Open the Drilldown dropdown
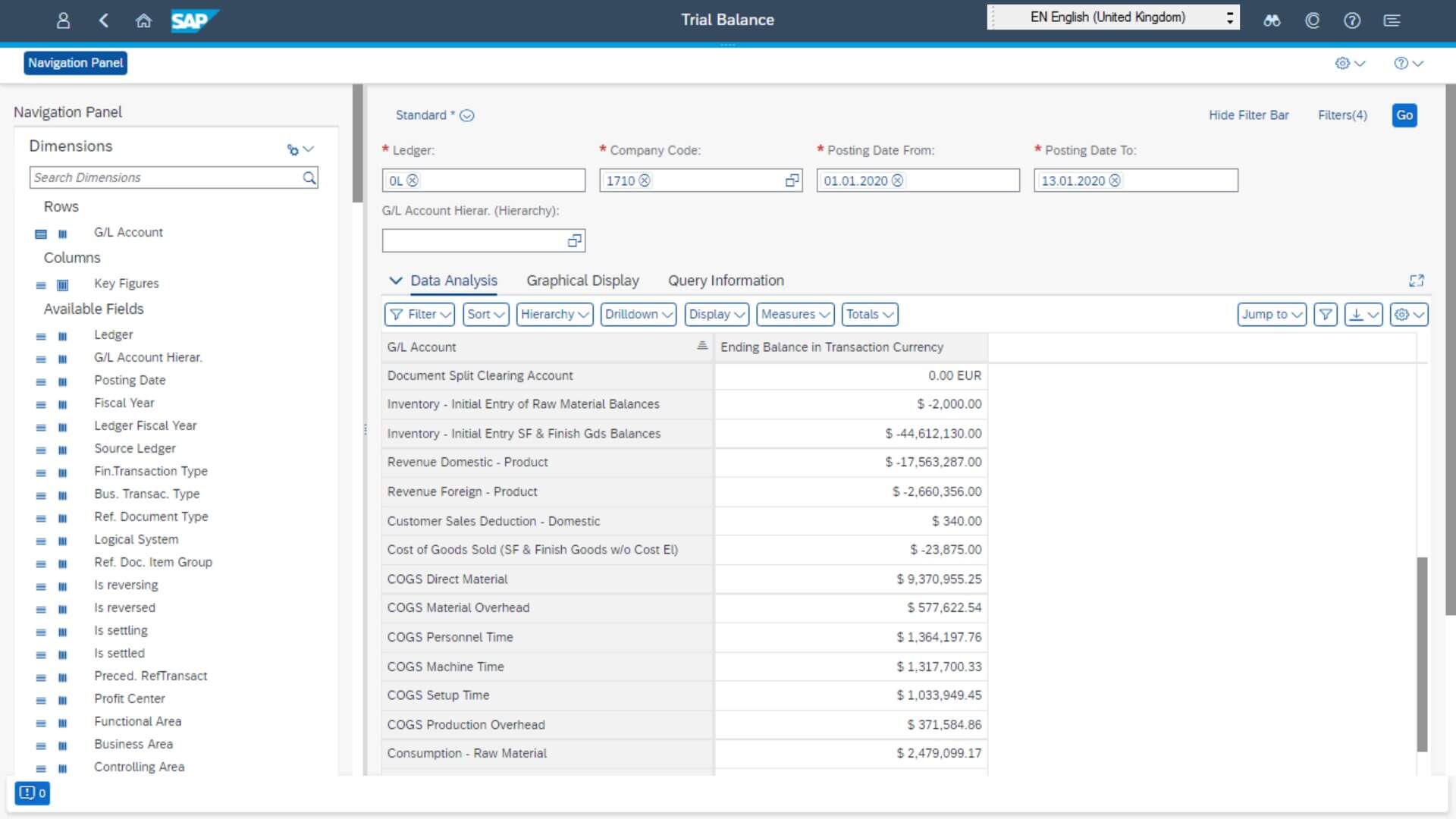The image size is (1456, 819). click(x=638, y=314)
